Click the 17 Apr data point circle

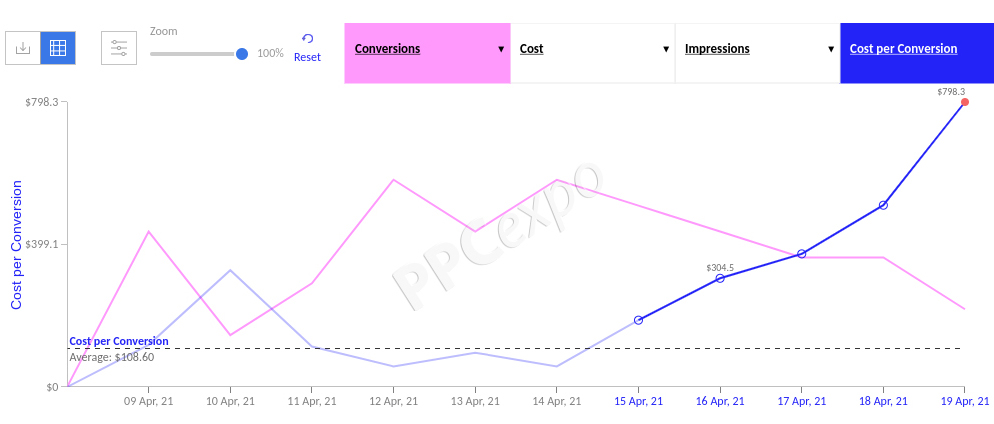click(802, 254)
